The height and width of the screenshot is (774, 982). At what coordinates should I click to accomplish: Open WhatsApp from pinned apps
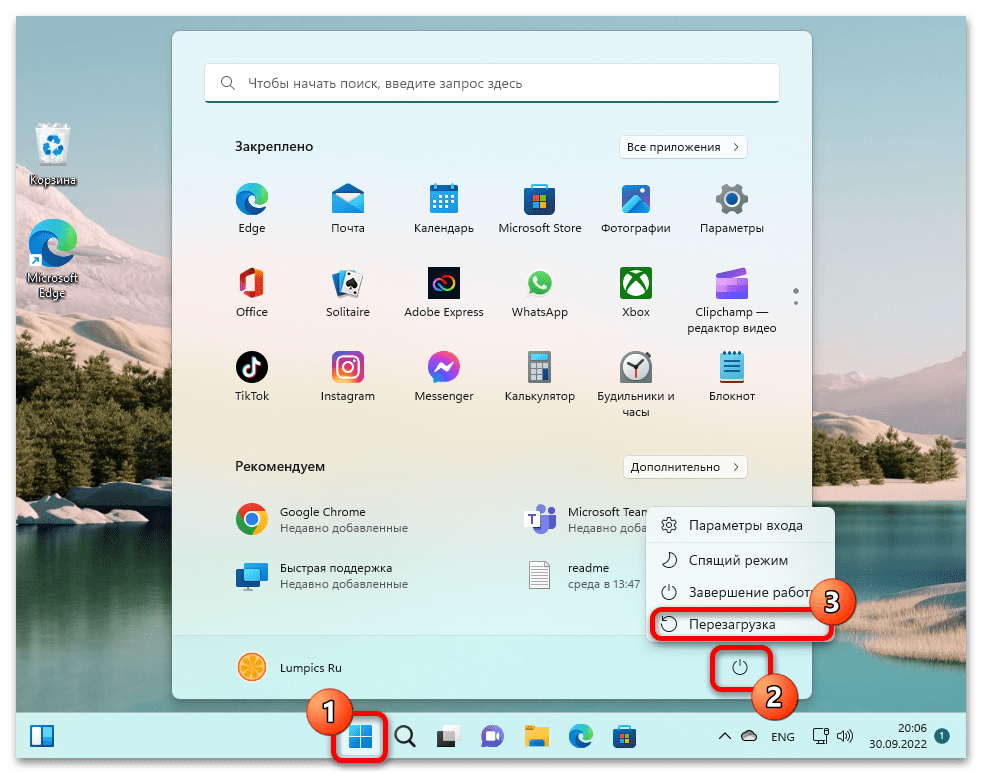(540, 293)
